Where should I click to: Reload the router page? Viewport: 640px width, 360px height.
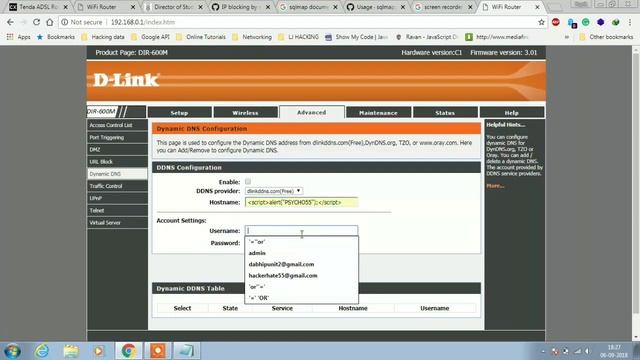tap(36, 22)
